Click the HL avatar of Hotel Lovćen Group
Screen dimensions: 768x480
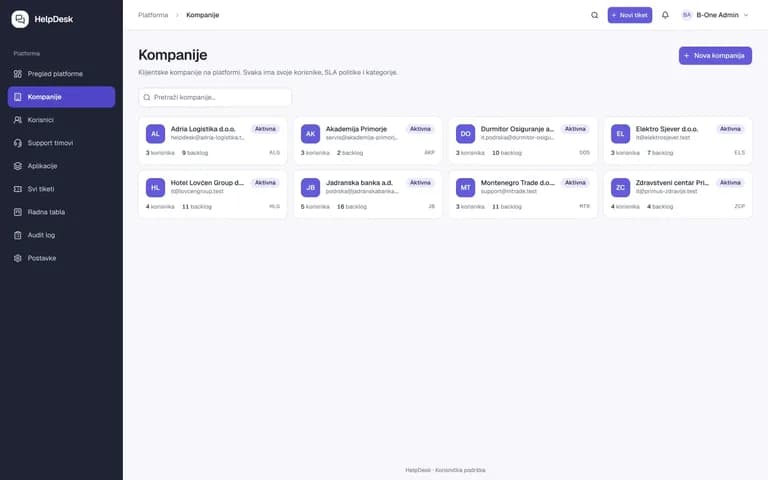[x=155, y=188]
